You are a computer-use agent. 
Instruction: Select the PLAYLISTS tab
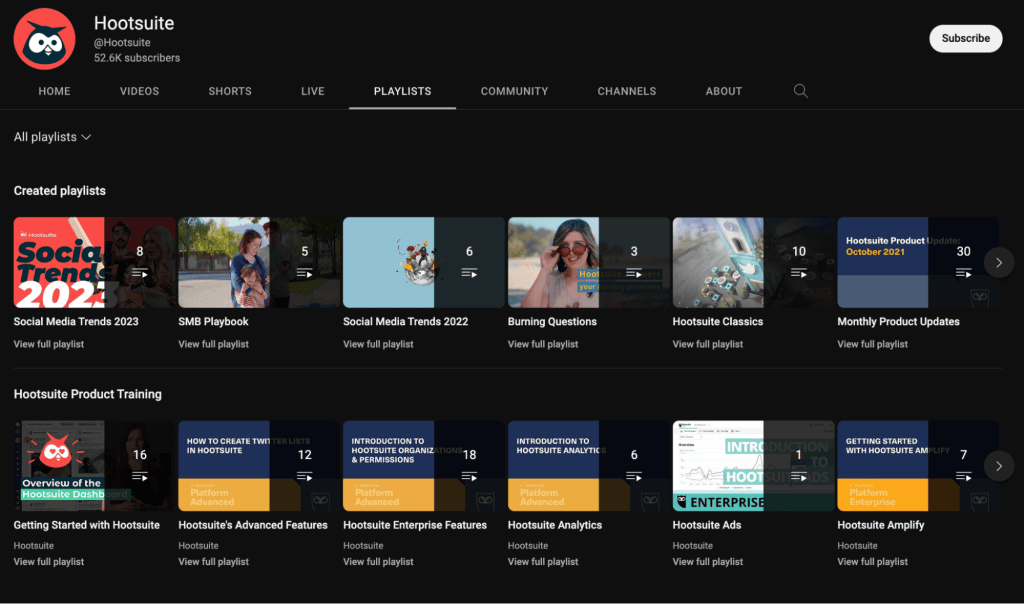click(x=402, y=91)
